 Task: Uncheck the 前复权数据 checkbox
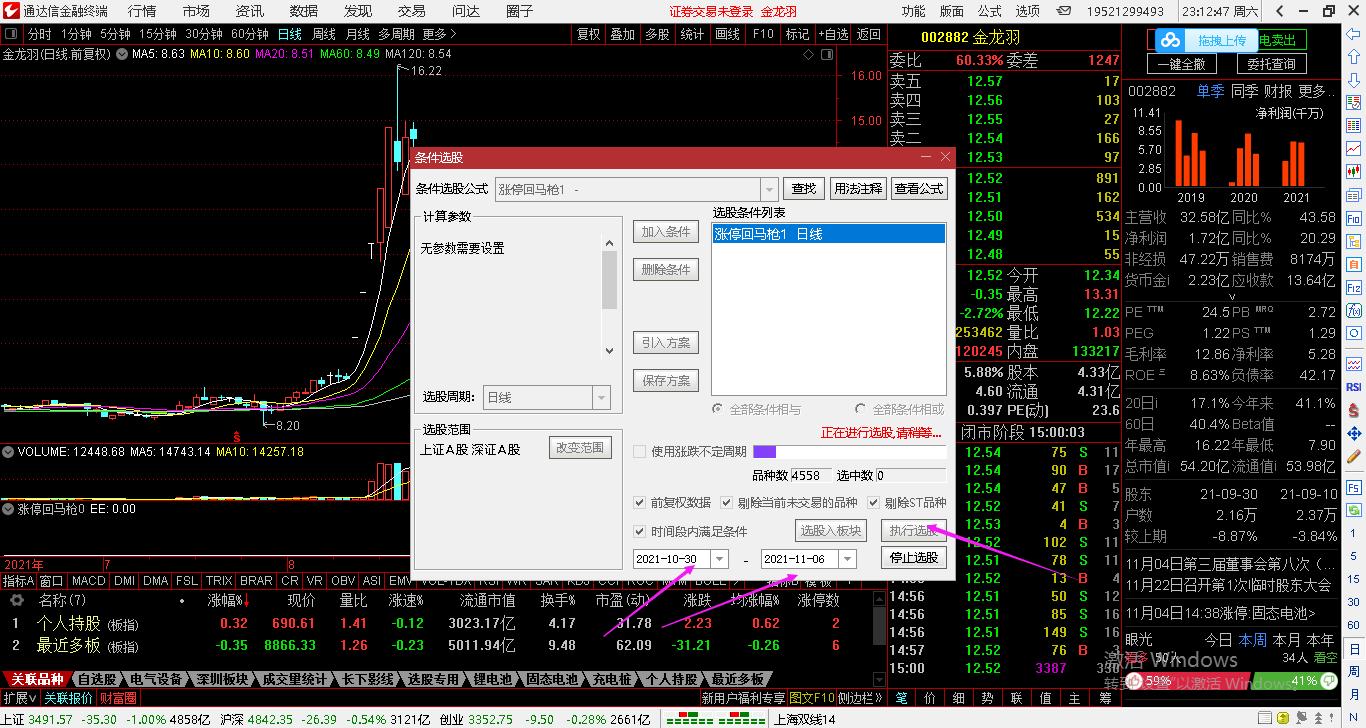tap(639, 503)
